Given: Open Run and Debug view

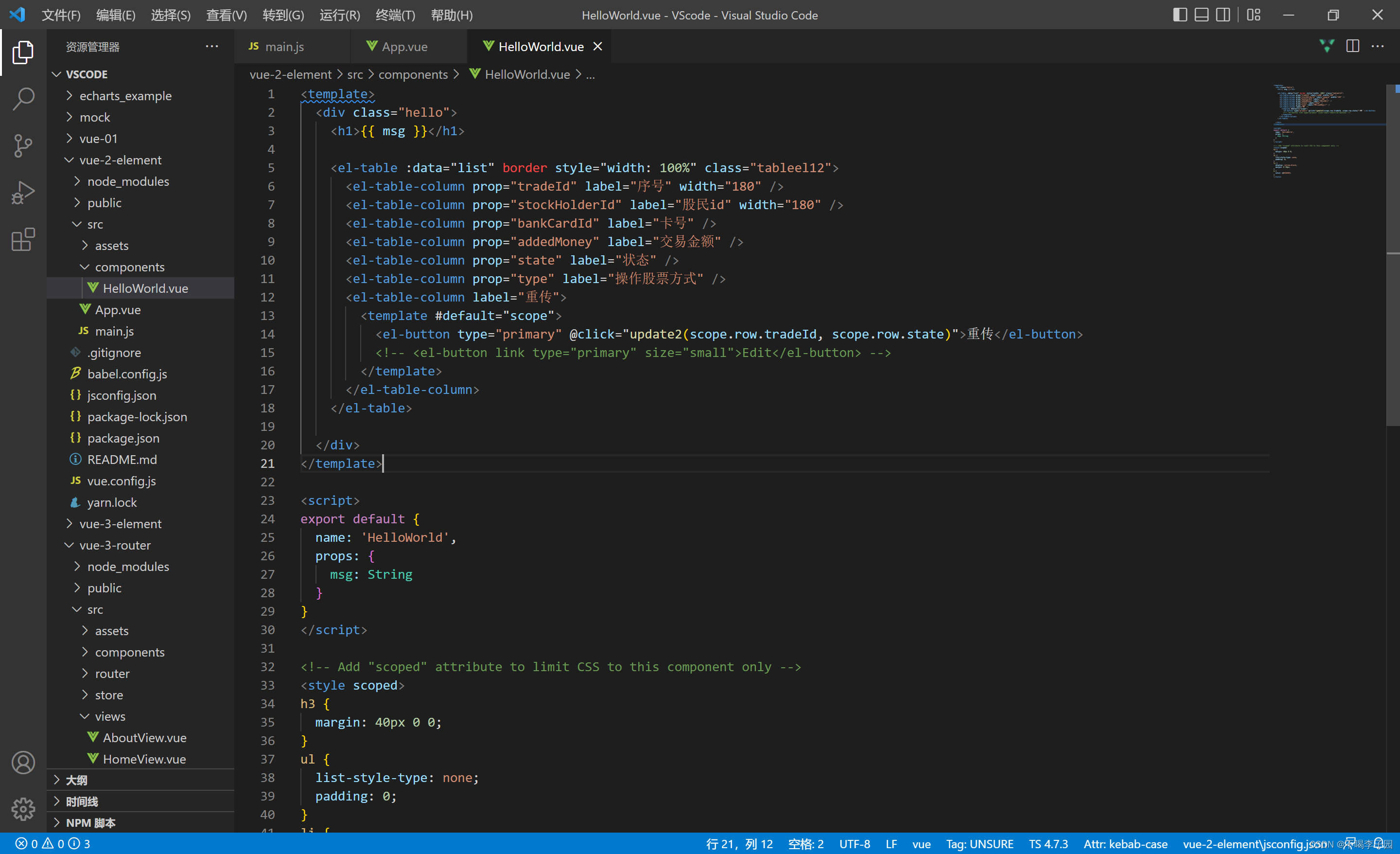Looking at the screenshot, I should point(23,193).
